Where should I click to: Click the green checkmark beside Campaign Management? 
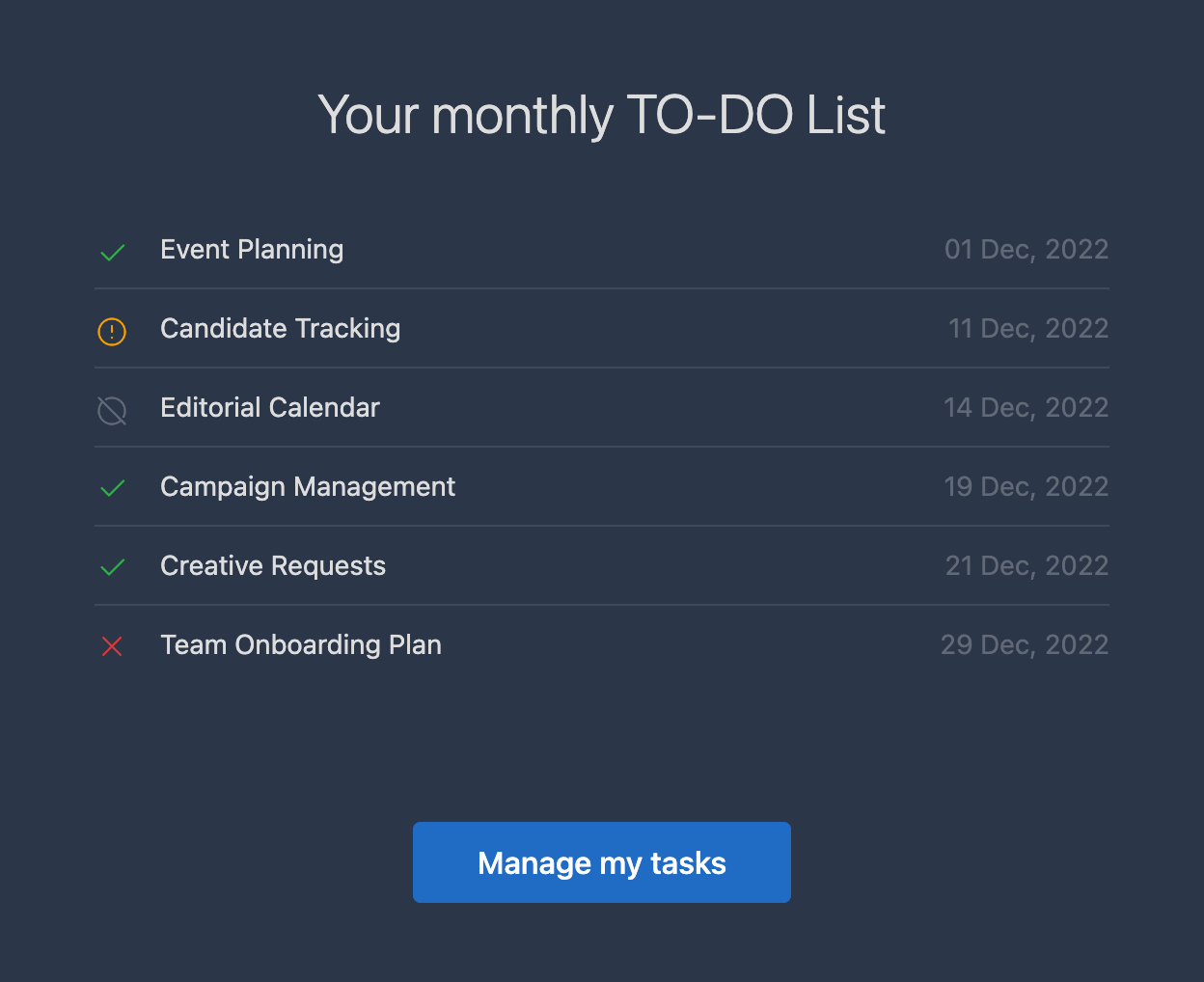pyautogui.click(x=113, y=488)
